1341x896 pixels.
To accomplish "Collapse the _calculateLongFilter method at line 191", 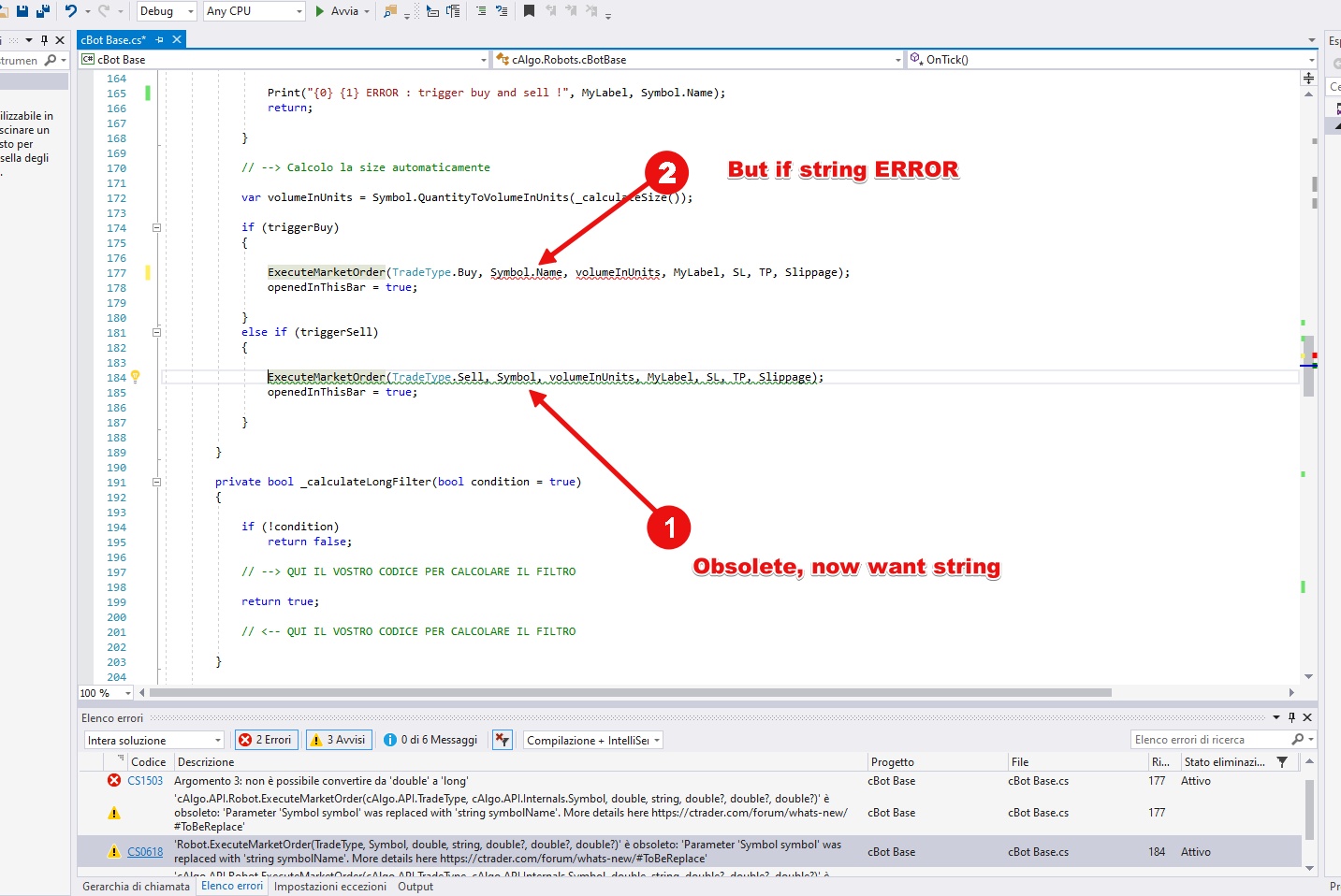I will (x=156, y=482).
